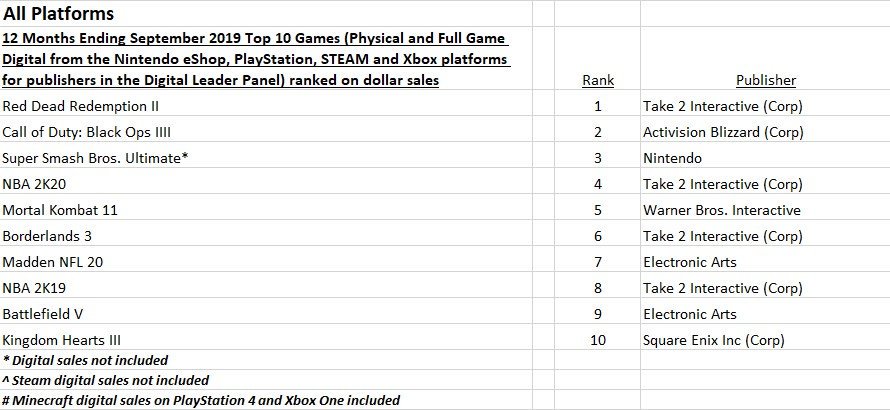Viewport: 890px width, 410px height.
Task: Select the "All Platforms" title cell
Action: point(58,14)
